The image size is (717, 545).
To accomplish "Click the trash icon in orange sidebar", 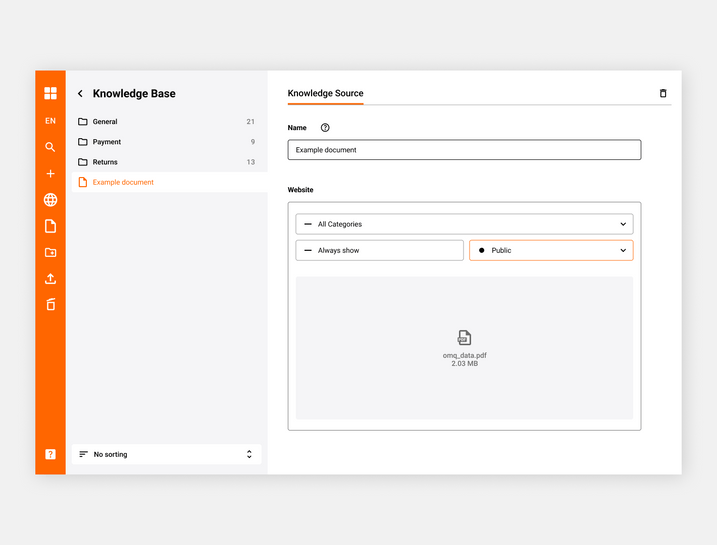I will [50, 305].
